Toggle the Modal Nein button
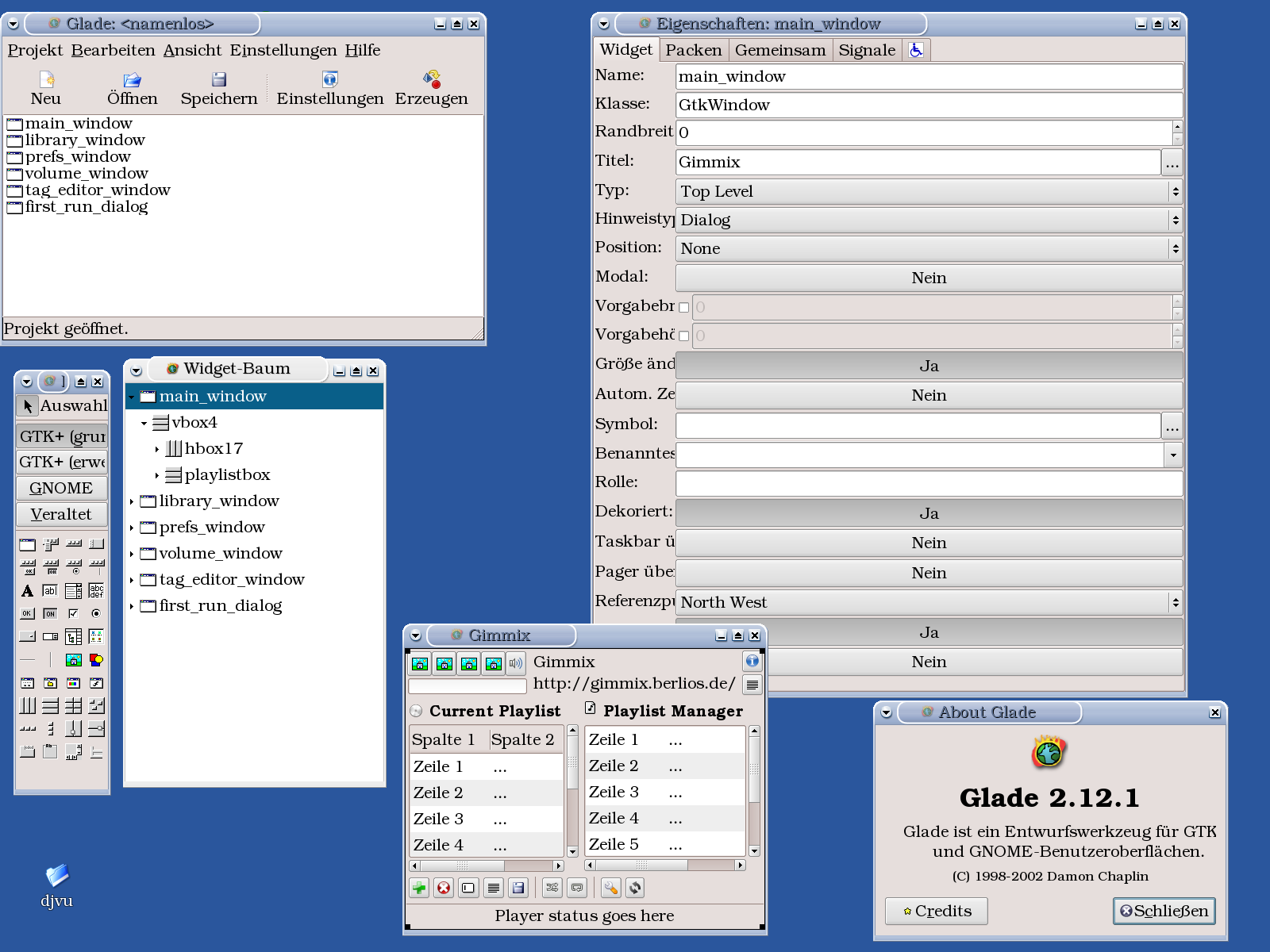1270x952 pixels. 929,278
